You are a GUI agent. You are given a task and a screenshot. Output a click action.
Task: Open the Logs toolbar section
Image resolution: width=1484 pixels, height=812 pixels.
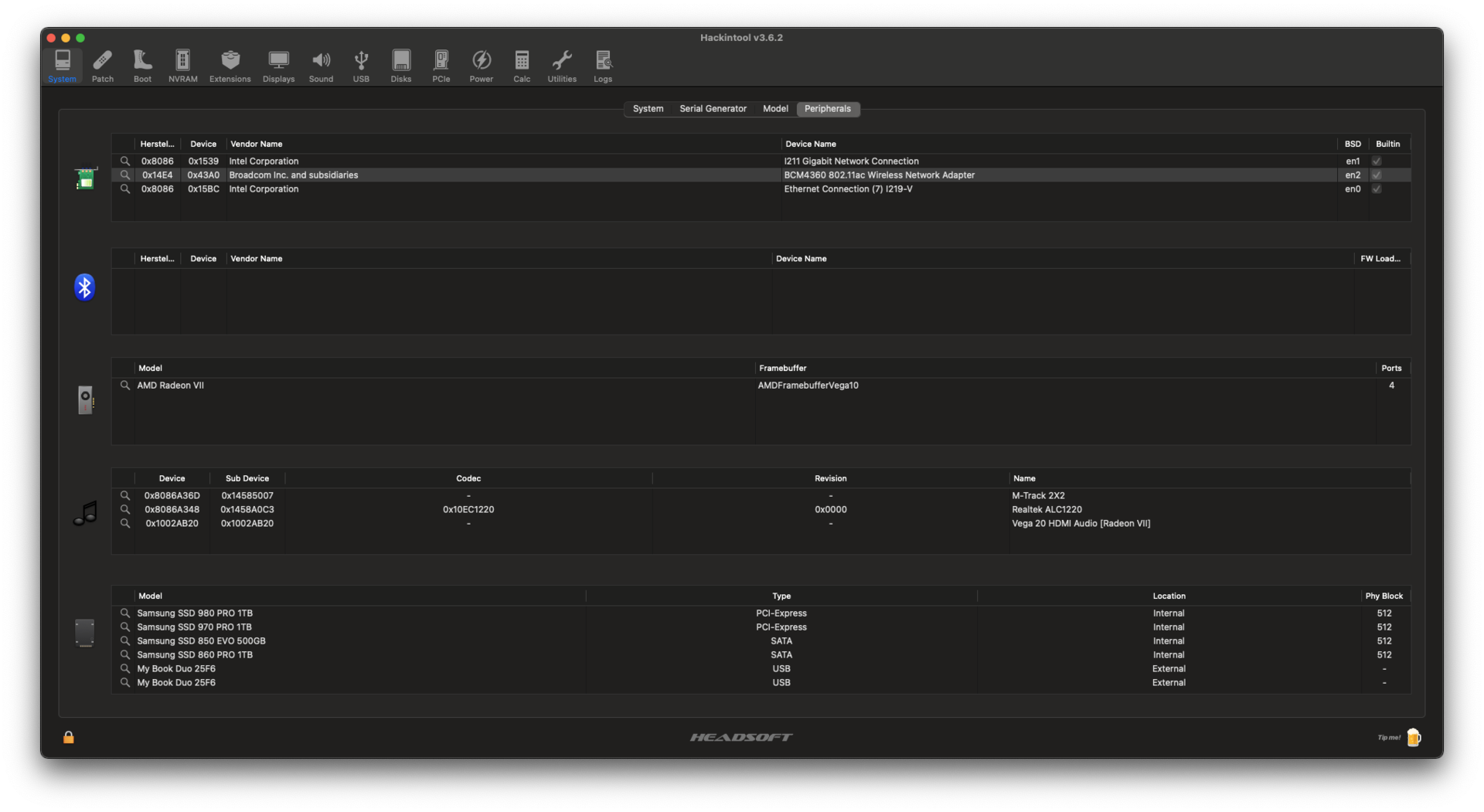[603, 66]
